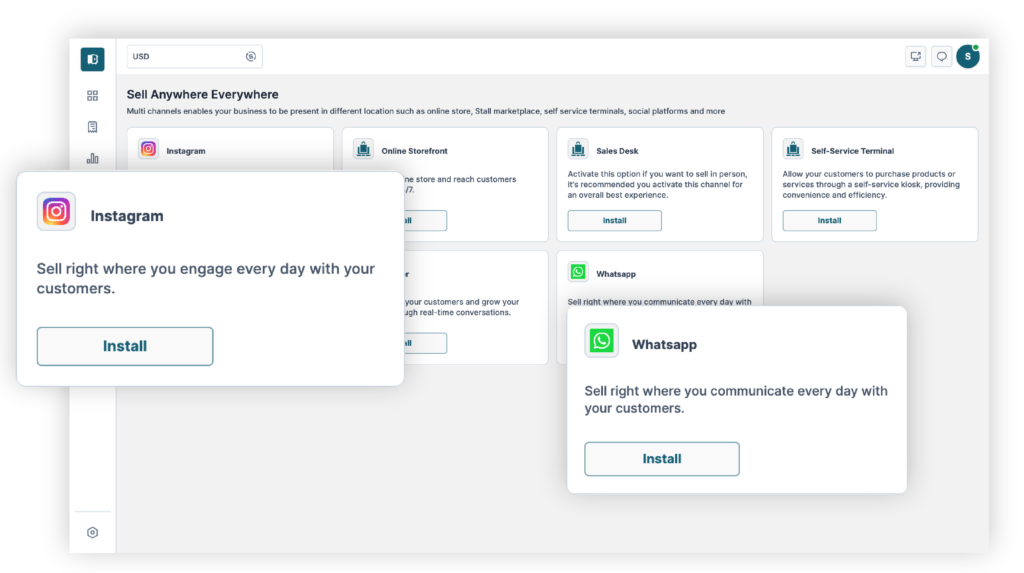Click the currency symbol icon in USD field
The image size is (1024, 573).
point(250,57)
